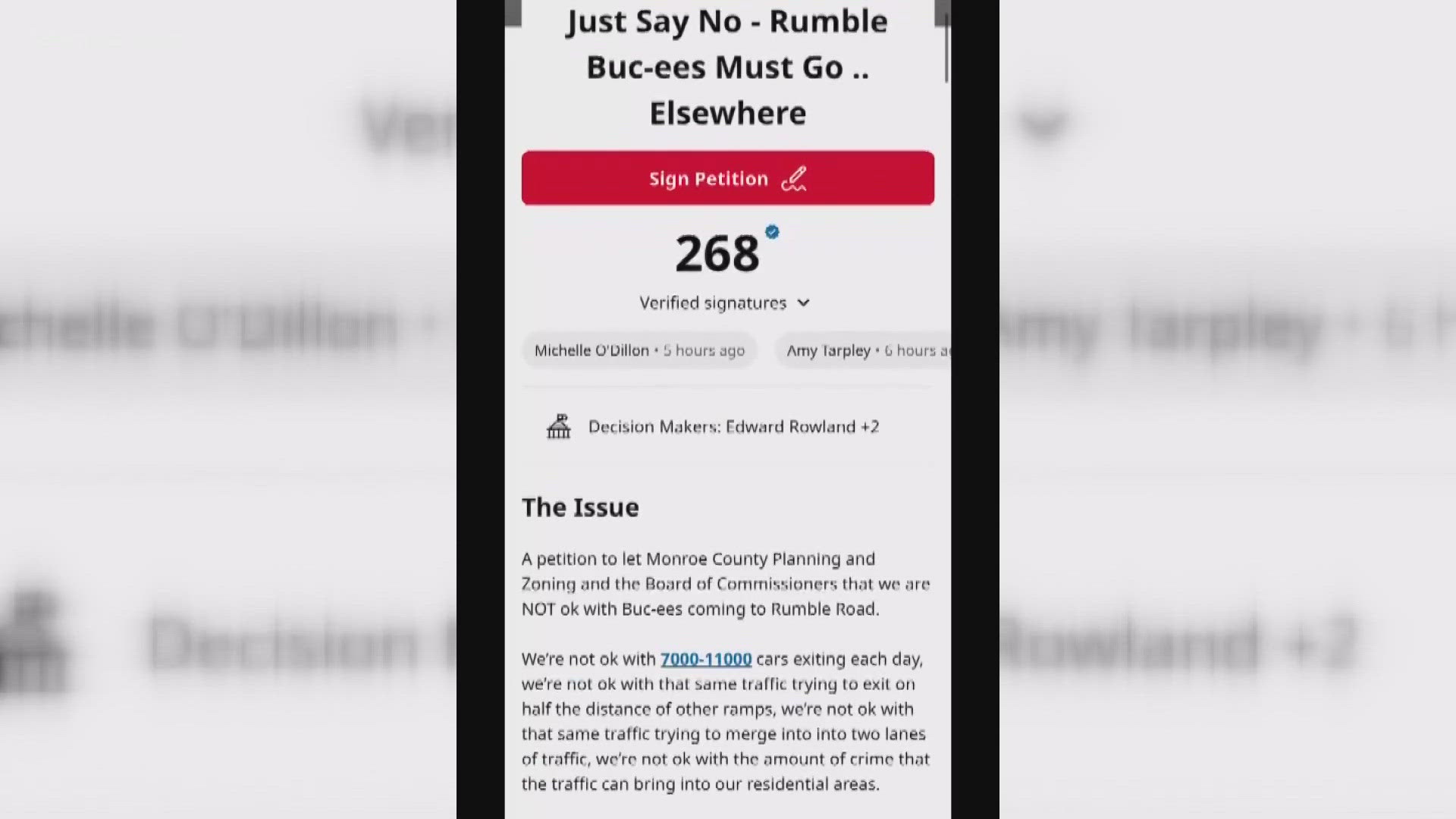Select Michelle O'Dillon signature entry

click(x=639, y=351)
